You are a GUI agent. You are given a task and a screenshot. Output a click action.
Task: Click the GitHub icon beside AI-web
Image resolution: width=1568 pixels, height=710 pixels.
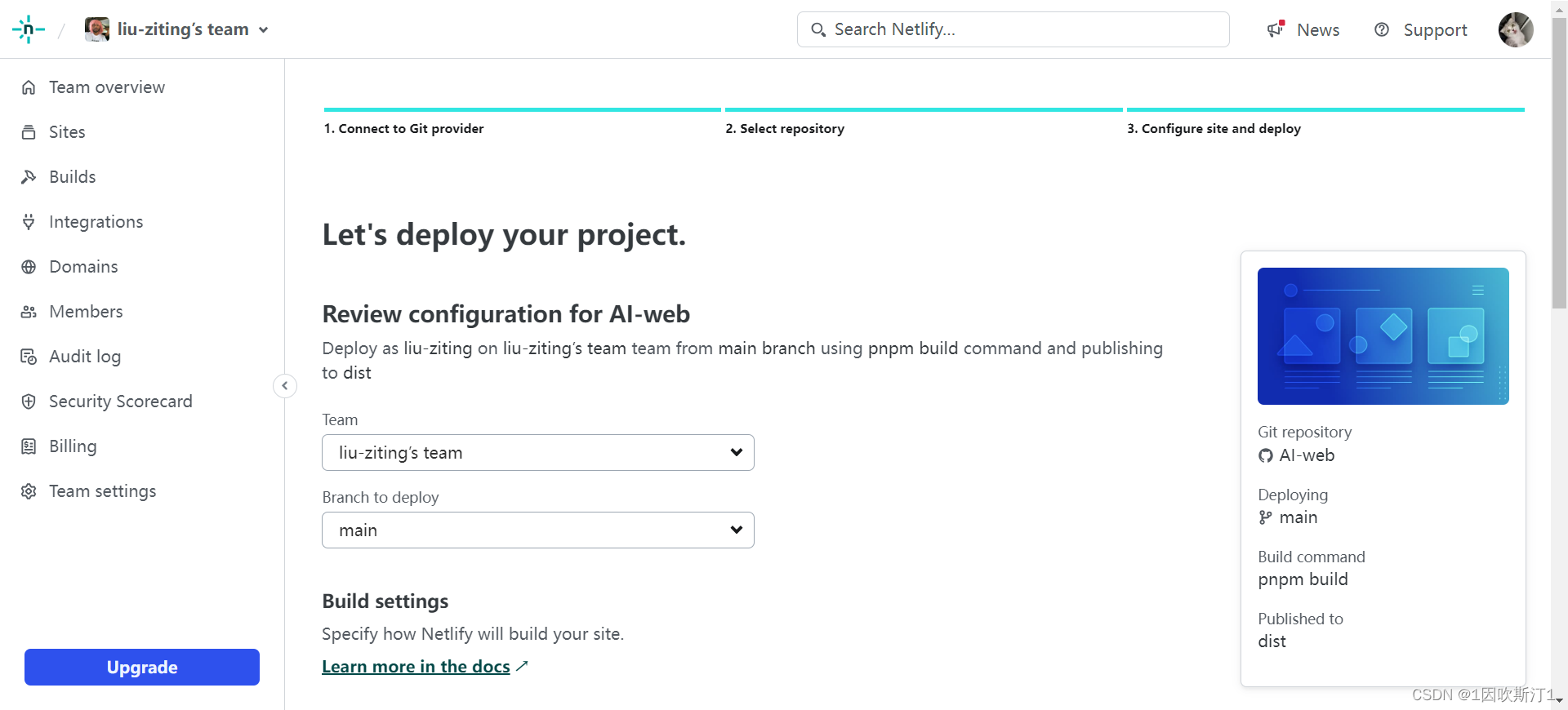(x=1266, y=456)
